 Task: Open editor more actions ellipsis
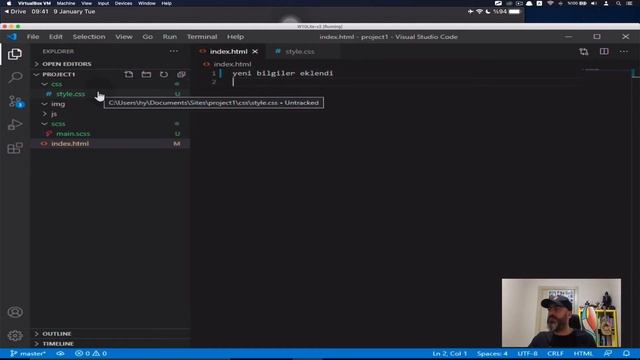(624, 51)
